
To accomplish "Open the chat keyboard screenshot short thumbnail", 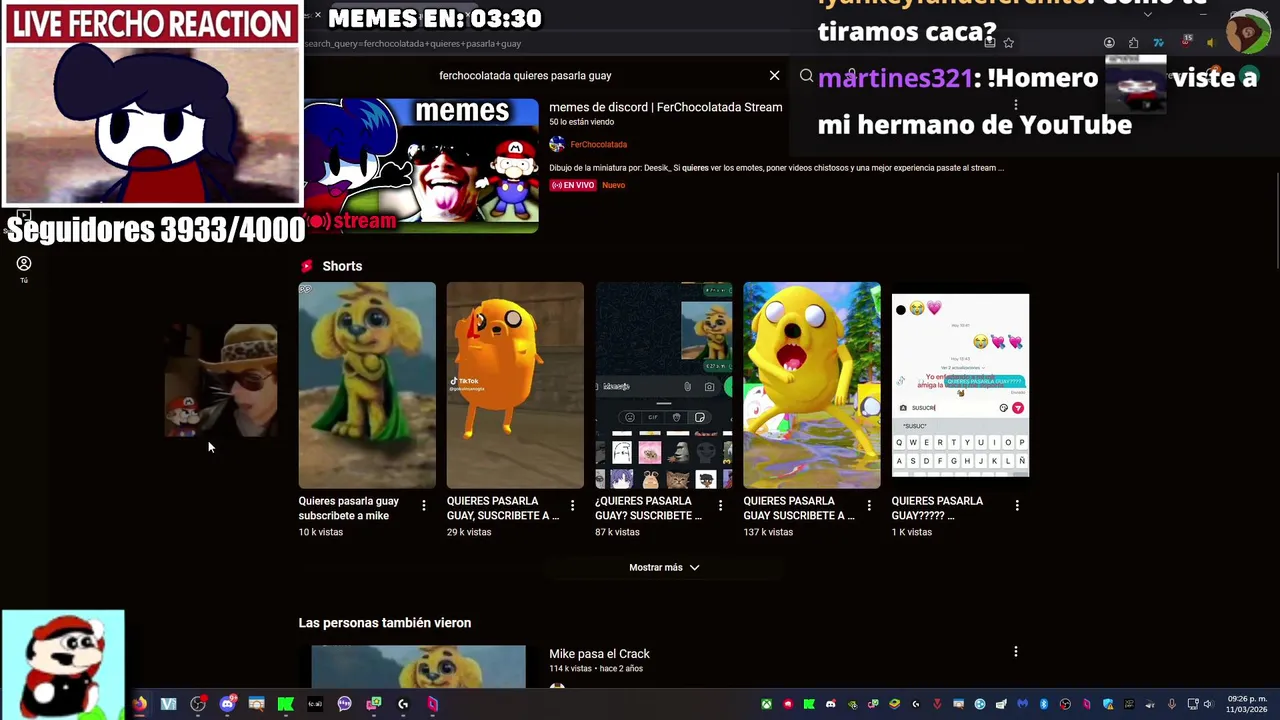I will tap(960, 385).
